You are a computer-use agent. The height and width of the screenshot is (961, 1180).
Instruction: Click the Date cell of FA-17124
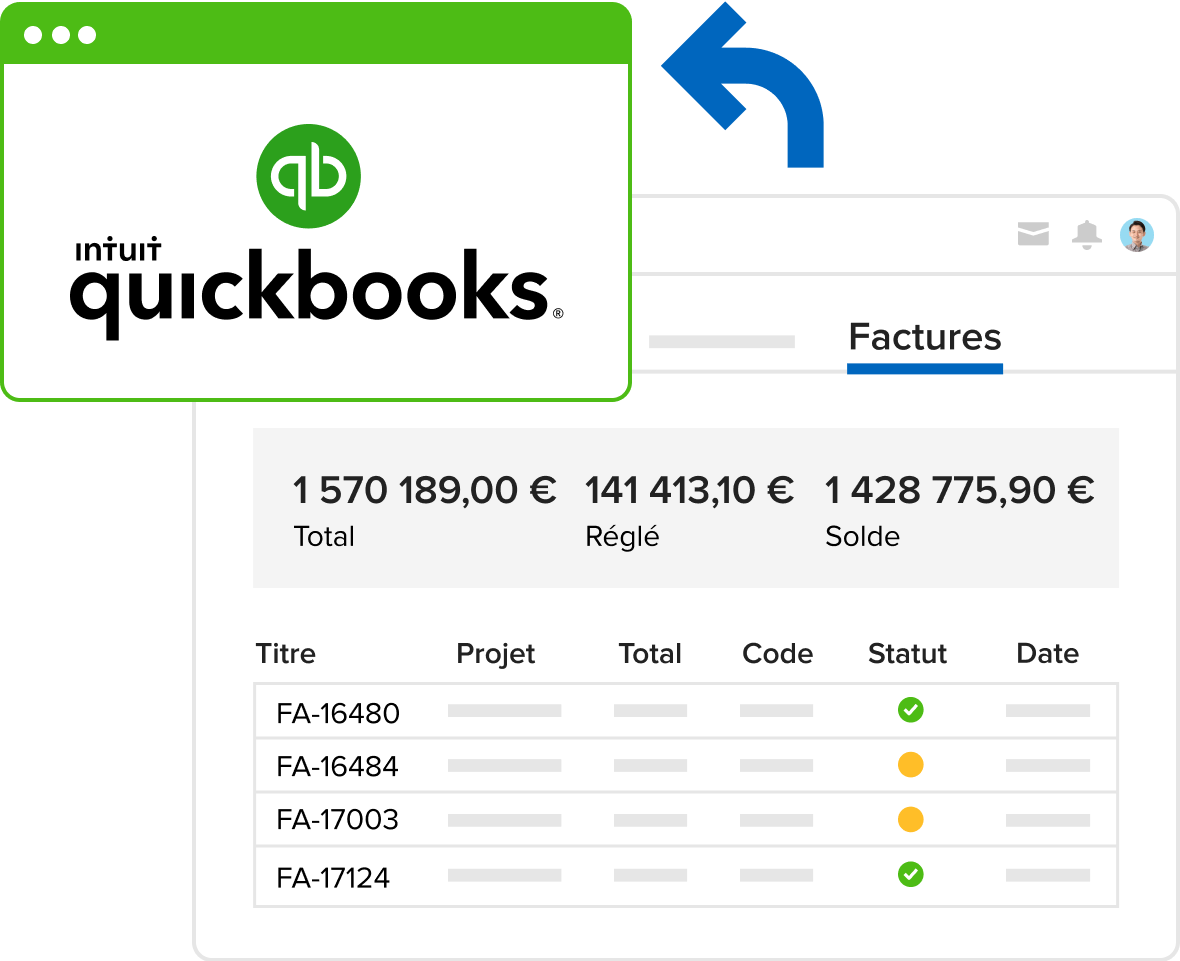[1048, 875]
